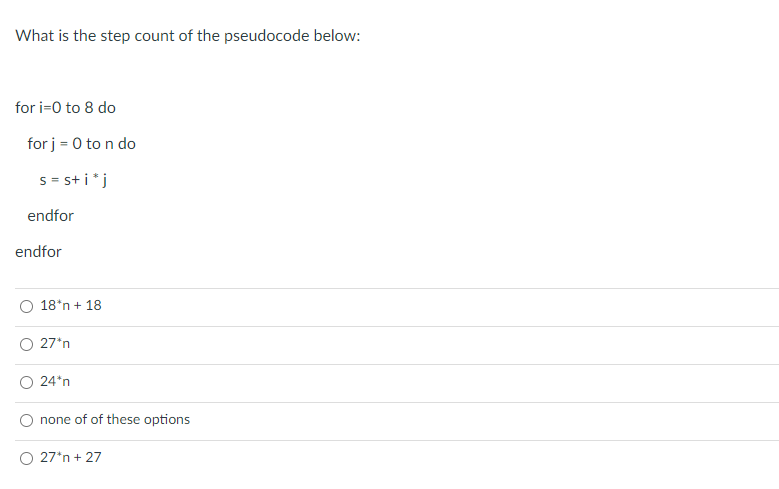Click the question prompt about step count
The width and height of the screenshot is (779, 489).
(188, 36)
